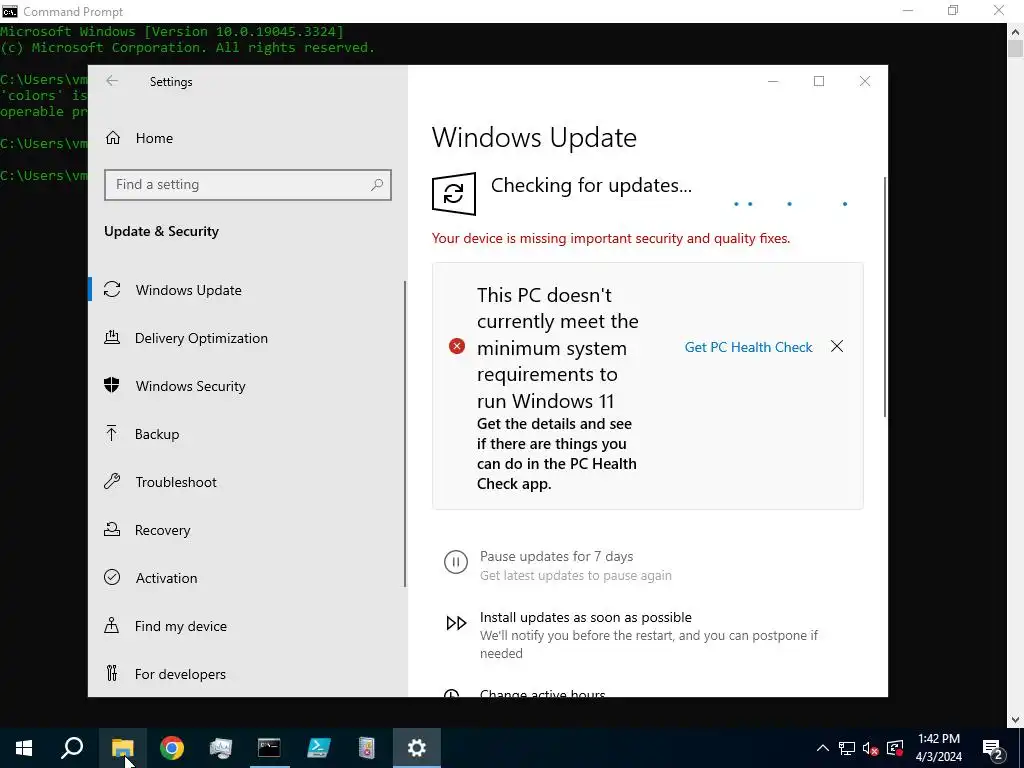
Task: Click the pause icon beside Pause updates
Action: tap(456, 562)
